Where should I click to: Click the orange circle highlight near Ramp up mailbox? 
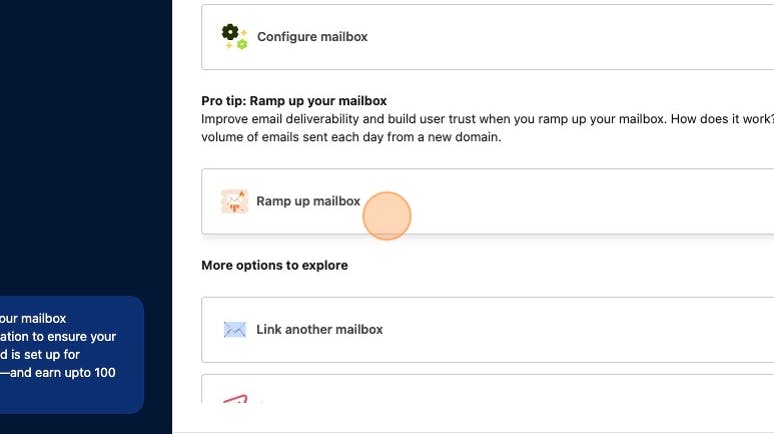coord(387,216)
